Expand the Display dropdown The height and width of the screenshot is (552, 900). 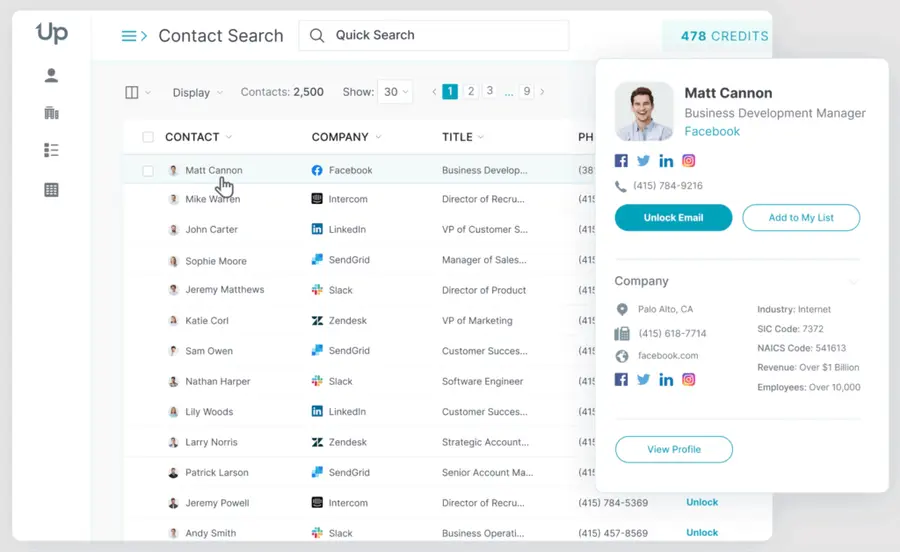coord(197,92)
